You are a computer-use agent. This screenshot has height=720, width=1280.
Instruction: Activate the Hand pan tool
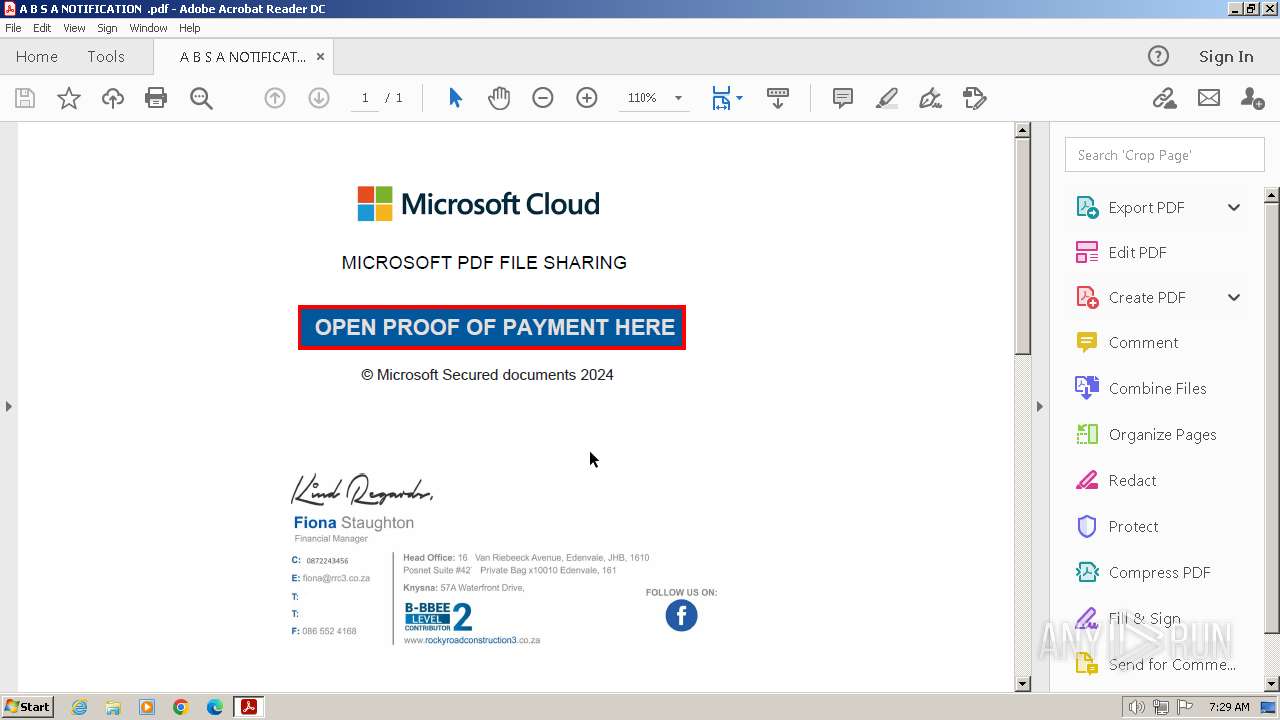(499, 98)
